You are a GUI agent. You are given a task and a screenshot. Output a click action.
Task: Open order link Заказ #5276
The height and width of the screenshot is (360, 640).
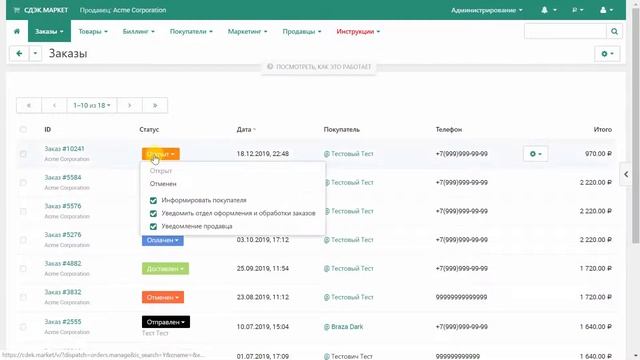63,235
